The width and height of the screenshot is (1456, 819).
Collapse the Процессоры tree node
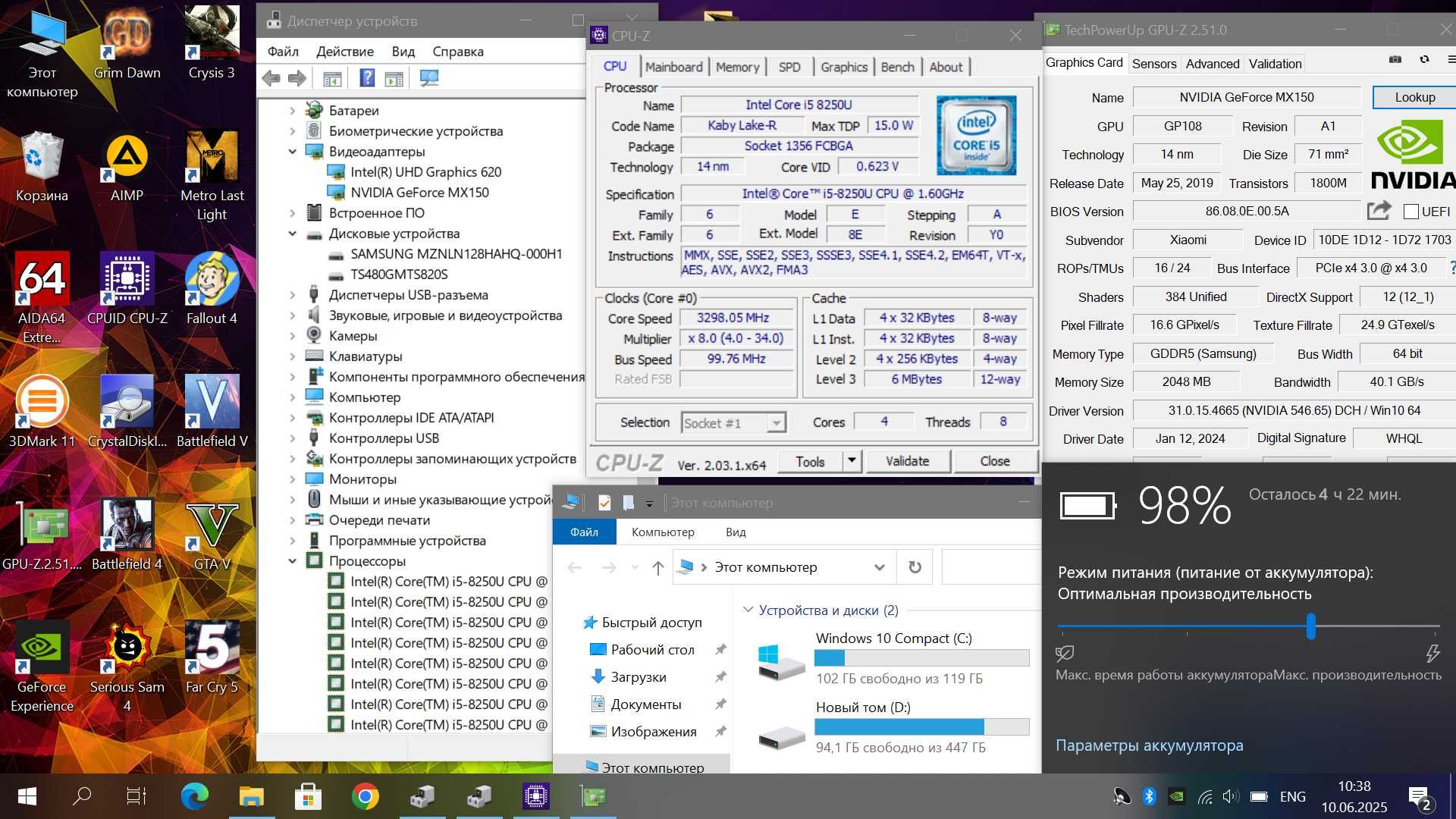pyautogui.click(x=292, y=561)
